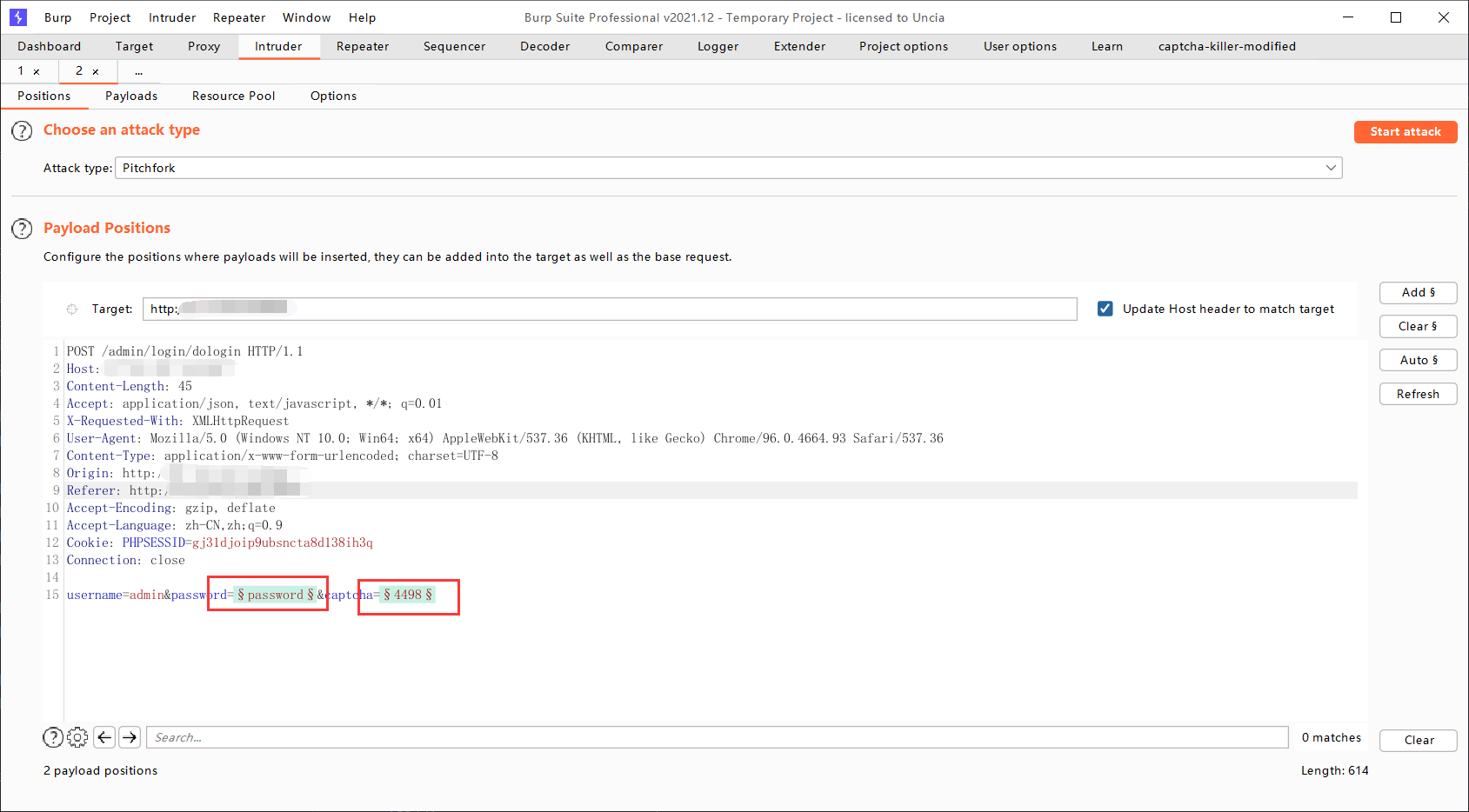1469x812 pixels.
Task: Open search help question mark icon
Action: click(53, 737)
